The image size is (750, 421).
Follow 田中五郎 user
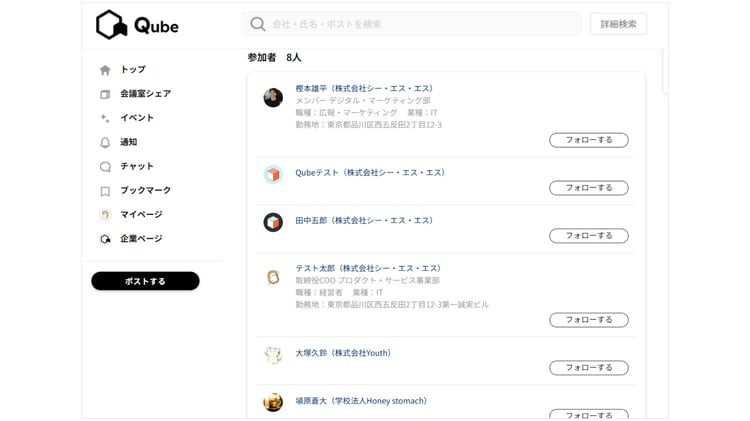coord(589,236)
